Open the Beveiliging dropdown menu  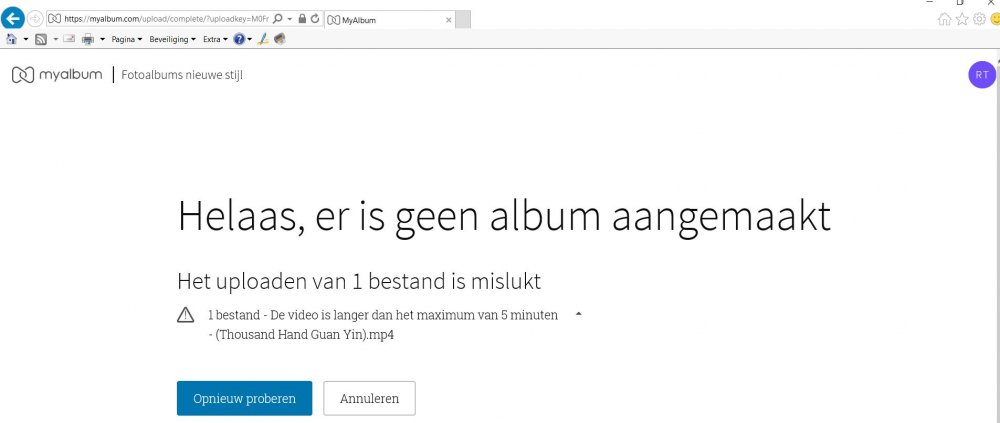pos(172,40)
